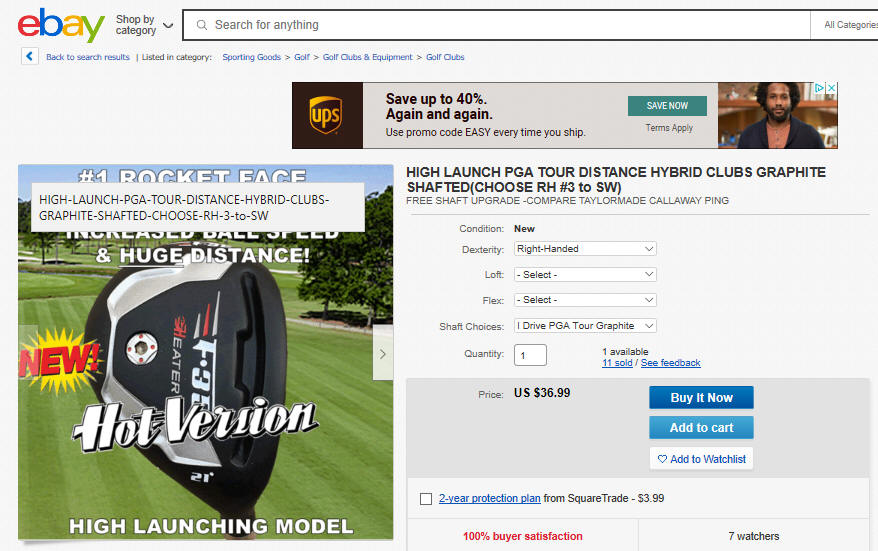Open the Sporting Goods breadcrumb
The height and width of the screenshot is (551, 878).
click(251, 57)
